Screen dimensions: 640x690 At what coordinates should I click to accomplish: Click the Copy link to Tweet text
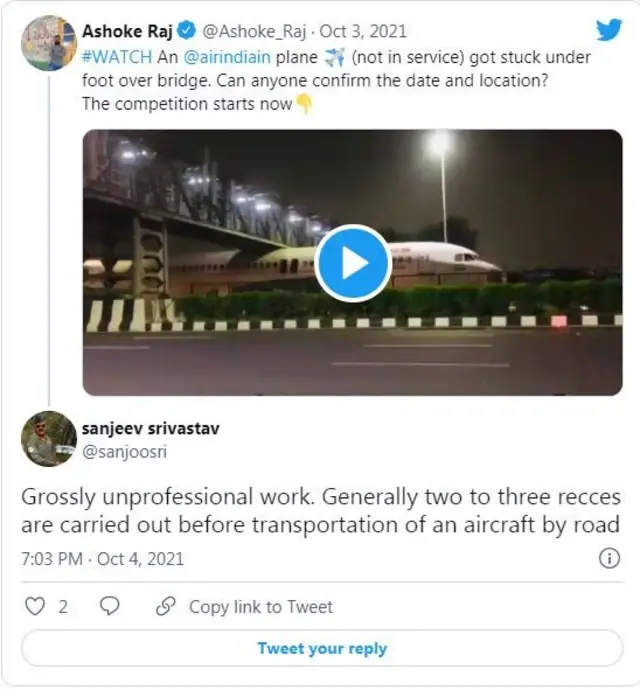(x=260, y=606)
